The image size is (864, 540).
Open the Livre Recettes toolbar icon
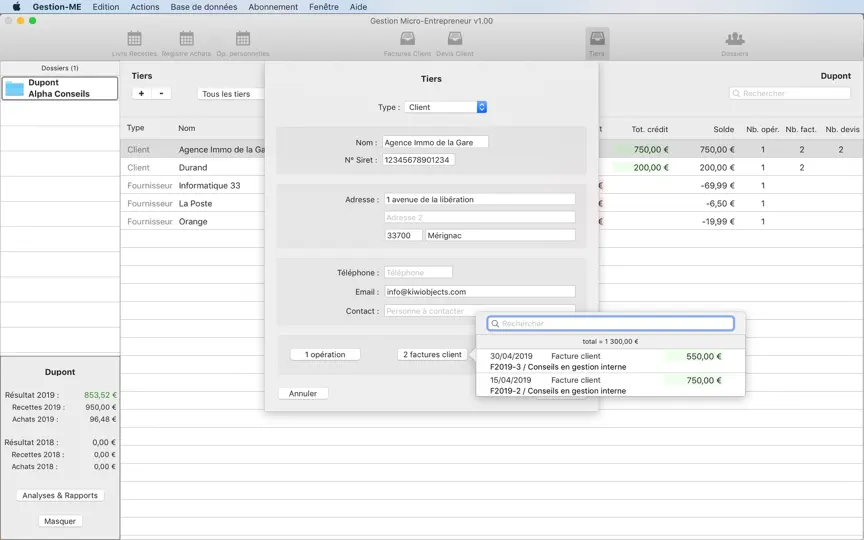pyautogui.click(x=134, y=44)
